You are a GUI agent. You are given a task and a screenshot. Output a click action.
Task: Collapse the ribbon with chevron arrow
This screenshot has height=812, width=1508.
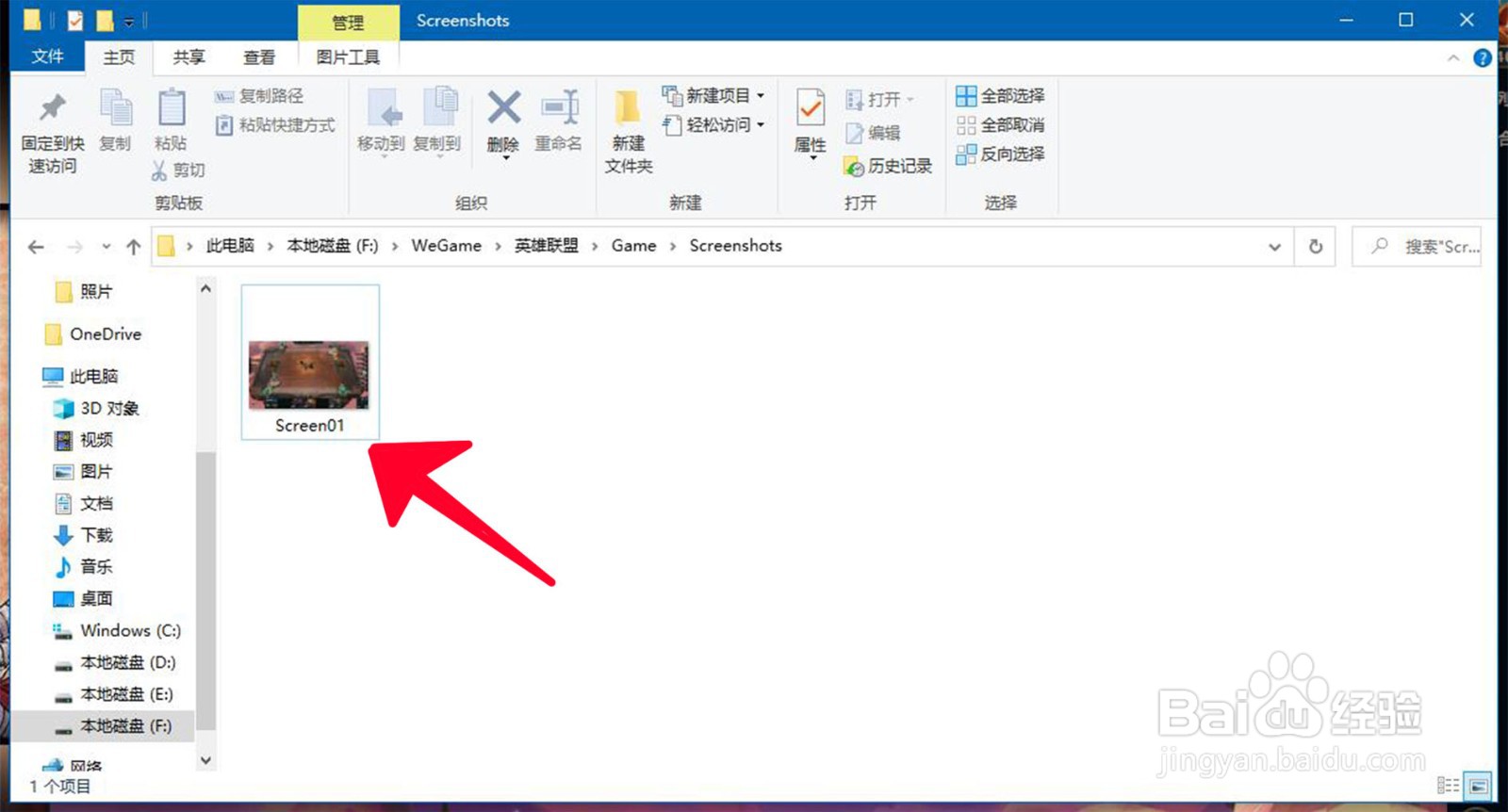coord(1453,58)
